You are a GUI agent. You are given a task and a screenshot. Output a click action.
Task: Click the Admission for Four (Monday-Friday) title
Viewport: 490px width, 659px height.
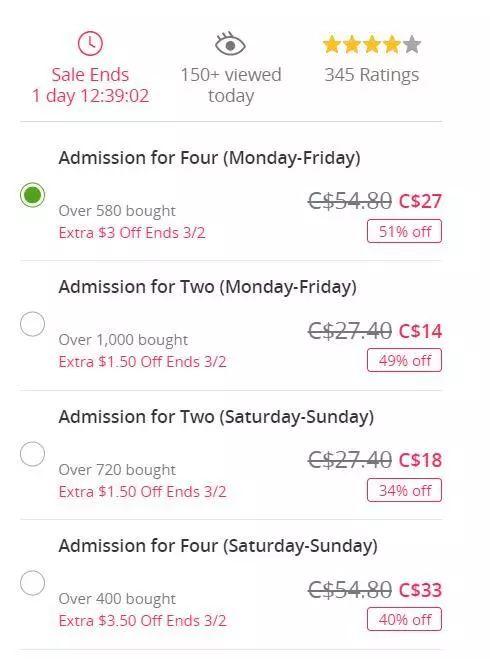[209, 158]
